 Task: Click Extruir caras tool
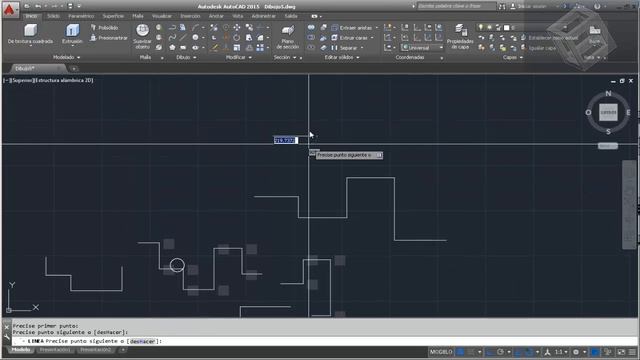[x=349, y=38]
